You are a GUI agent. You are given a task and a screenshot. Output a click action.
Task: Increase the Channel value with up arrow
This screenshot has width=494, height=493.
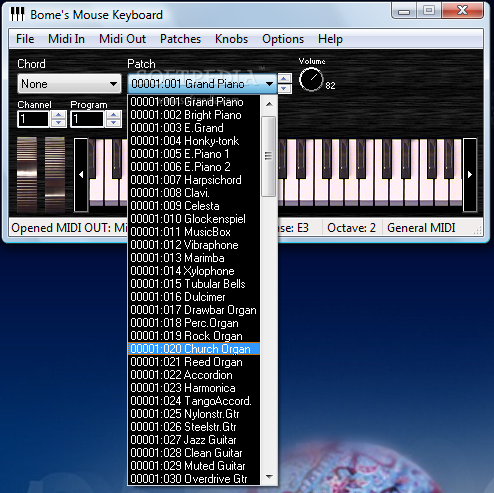coord(58,115)
